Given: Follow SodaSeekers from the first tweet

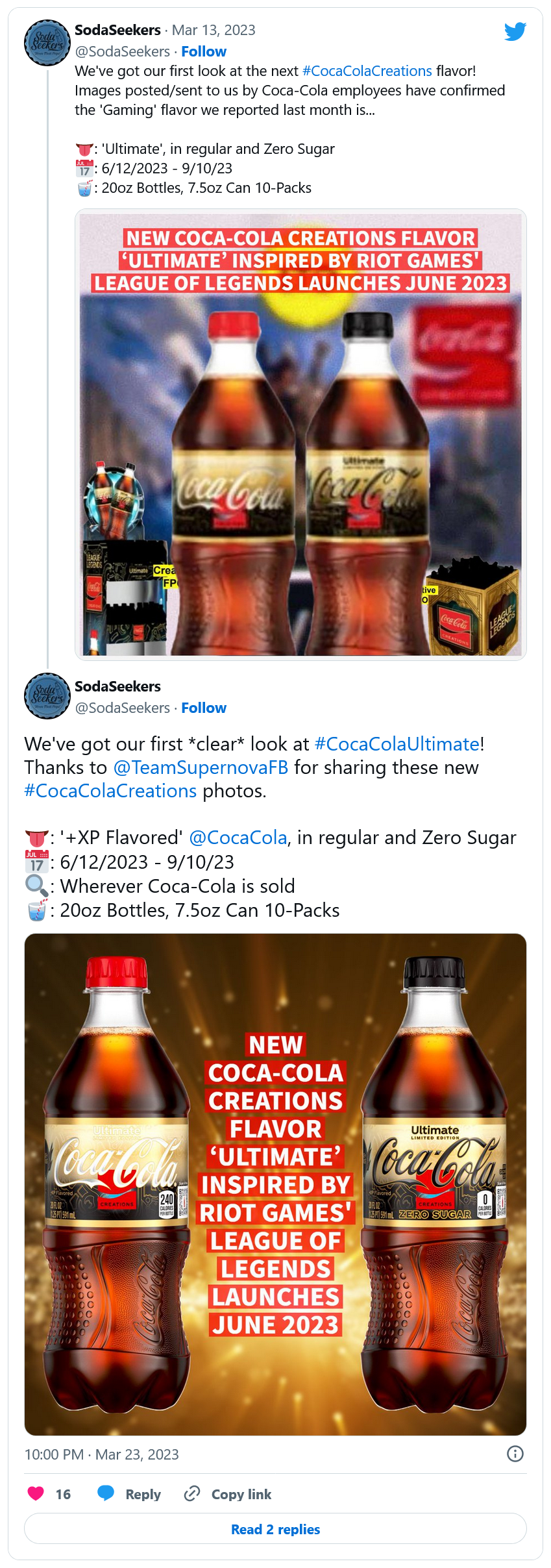Looking at the screenshot, I should [x=204, y=51].
